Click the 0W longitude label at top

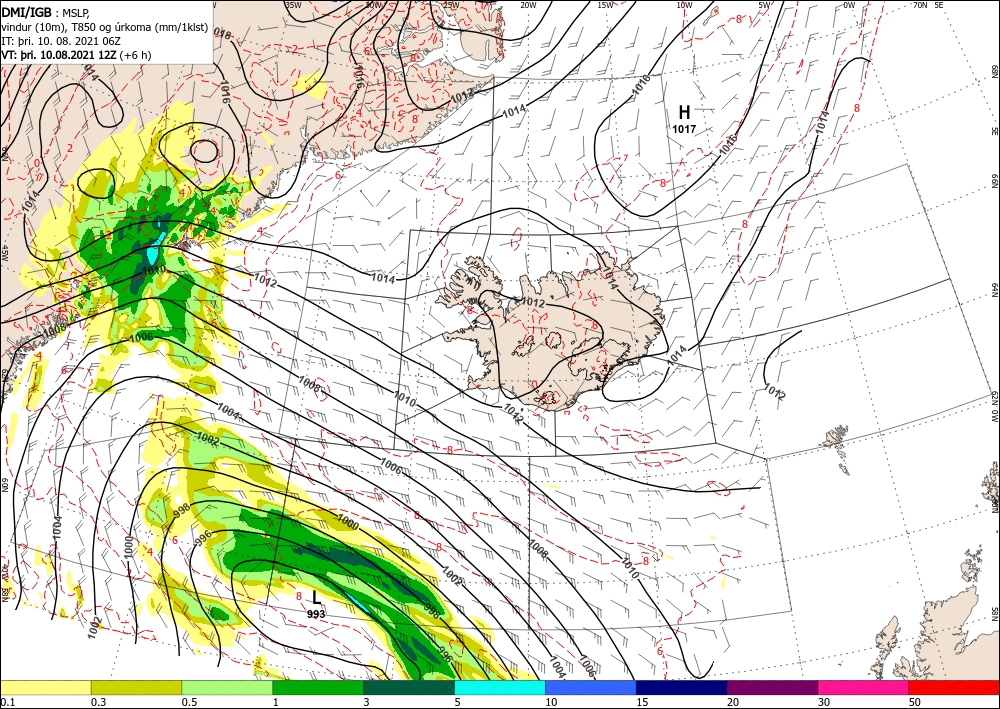pyautogui.click(x=849, y=5)
